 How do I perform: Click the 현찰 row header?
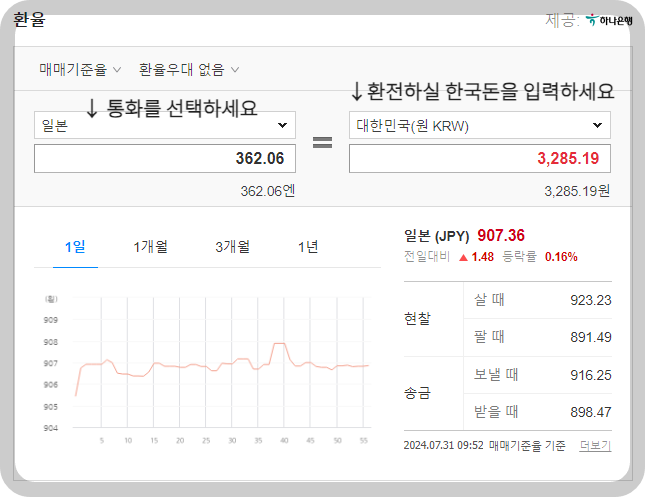[x=417, y=319]
